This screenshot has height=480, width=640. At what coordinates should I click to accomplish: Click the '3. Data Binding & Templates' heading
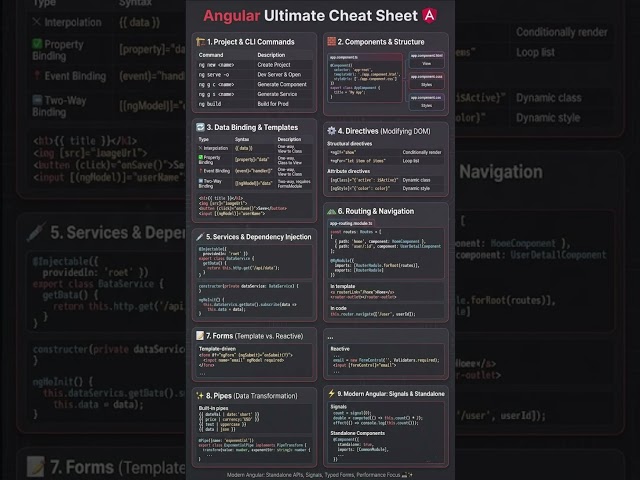pos(252,127)
